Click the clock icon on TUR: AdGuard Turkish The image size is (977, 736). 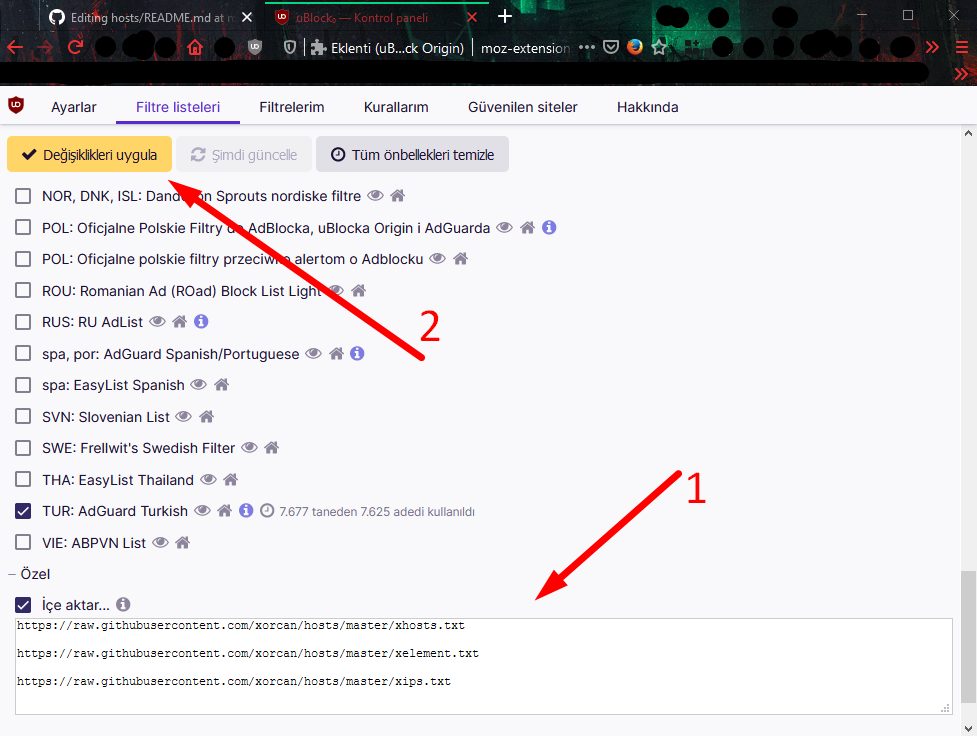click(x=267, y=511)
